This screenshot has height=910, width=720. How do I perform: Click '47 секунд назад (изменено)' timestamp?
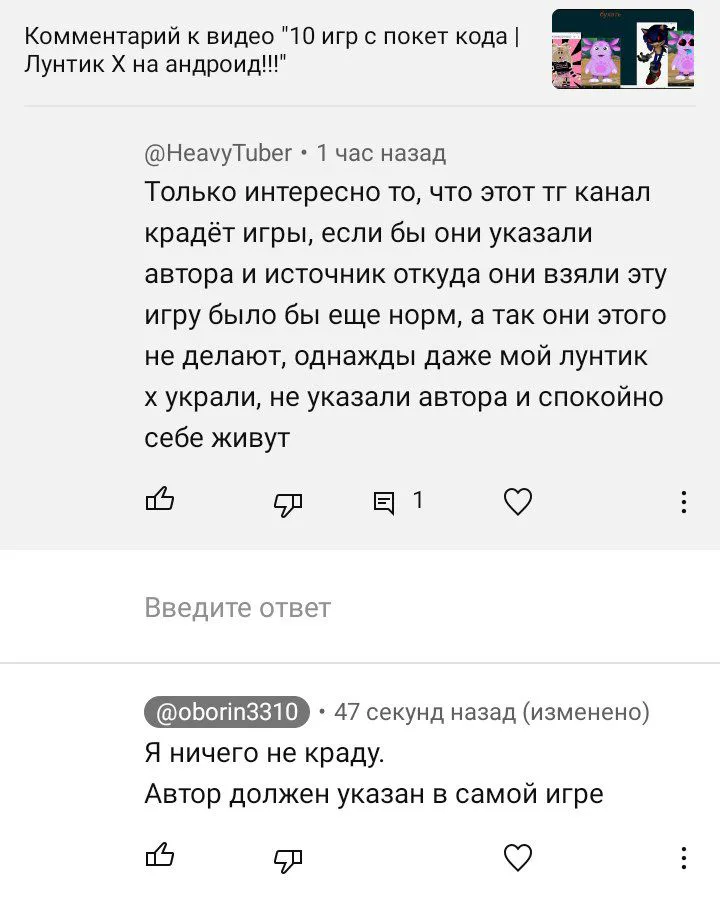(492, 712)
